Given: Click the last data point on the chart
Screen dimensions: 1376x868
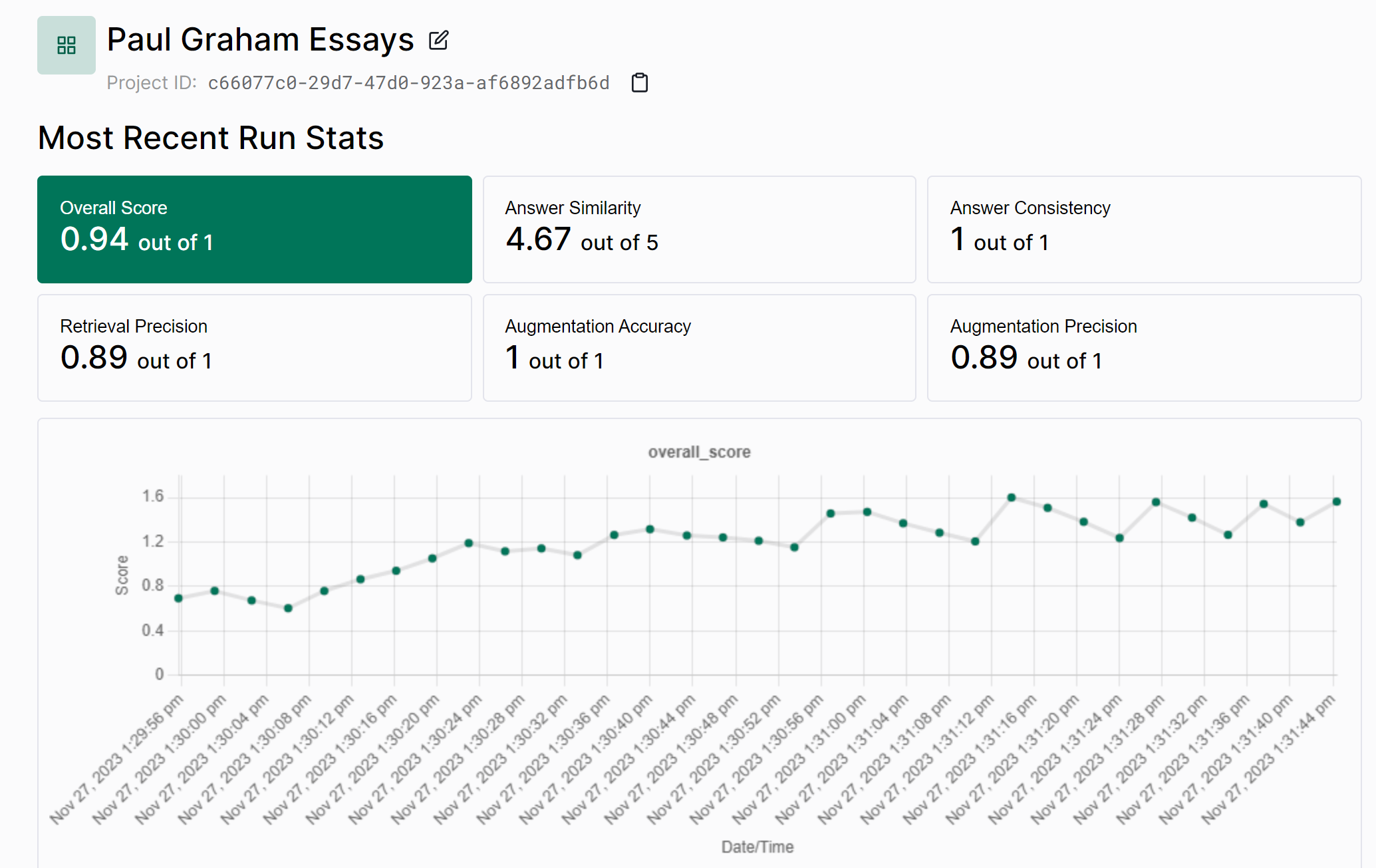Looking at the screenshot, I should pos(1336,502).
